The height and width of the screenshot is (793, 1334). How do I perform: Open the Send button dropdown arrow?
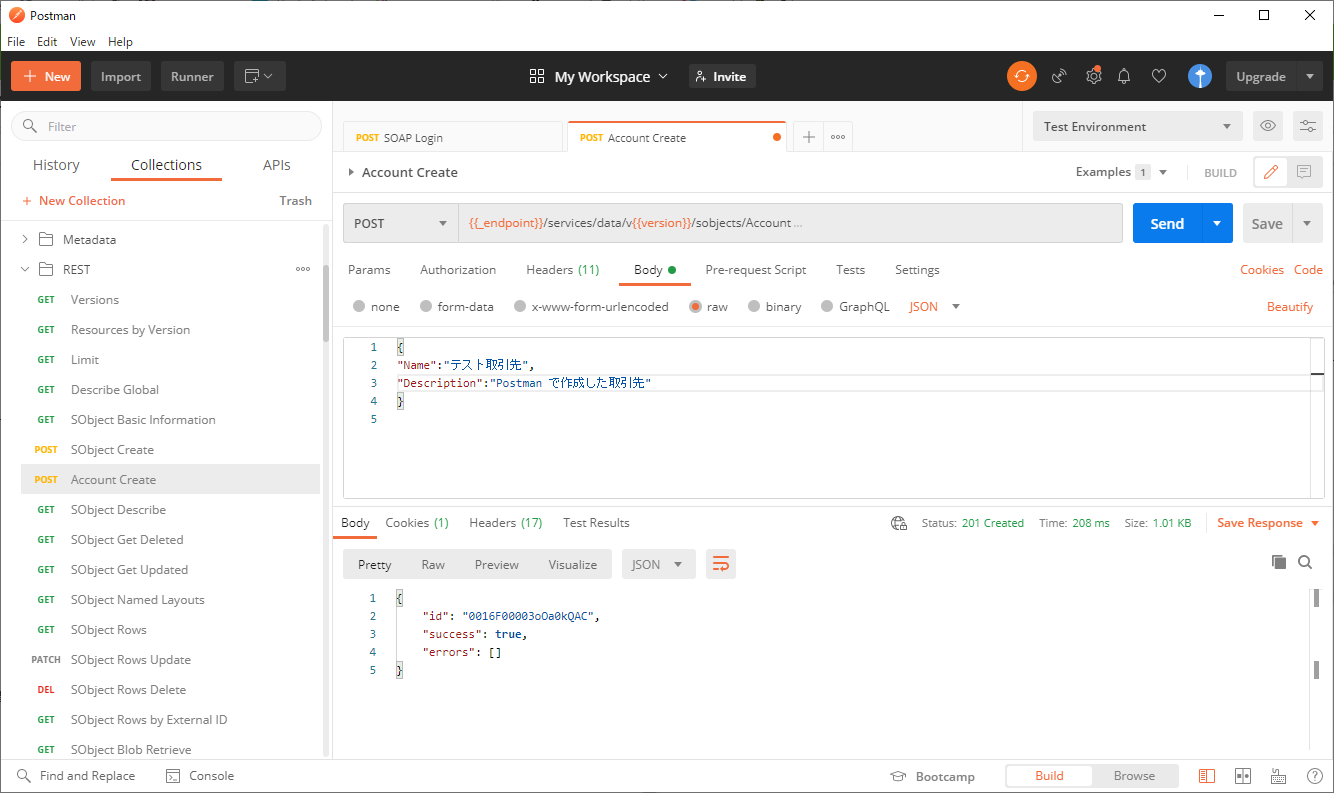pyautogui.click(x=1216, y=223)
